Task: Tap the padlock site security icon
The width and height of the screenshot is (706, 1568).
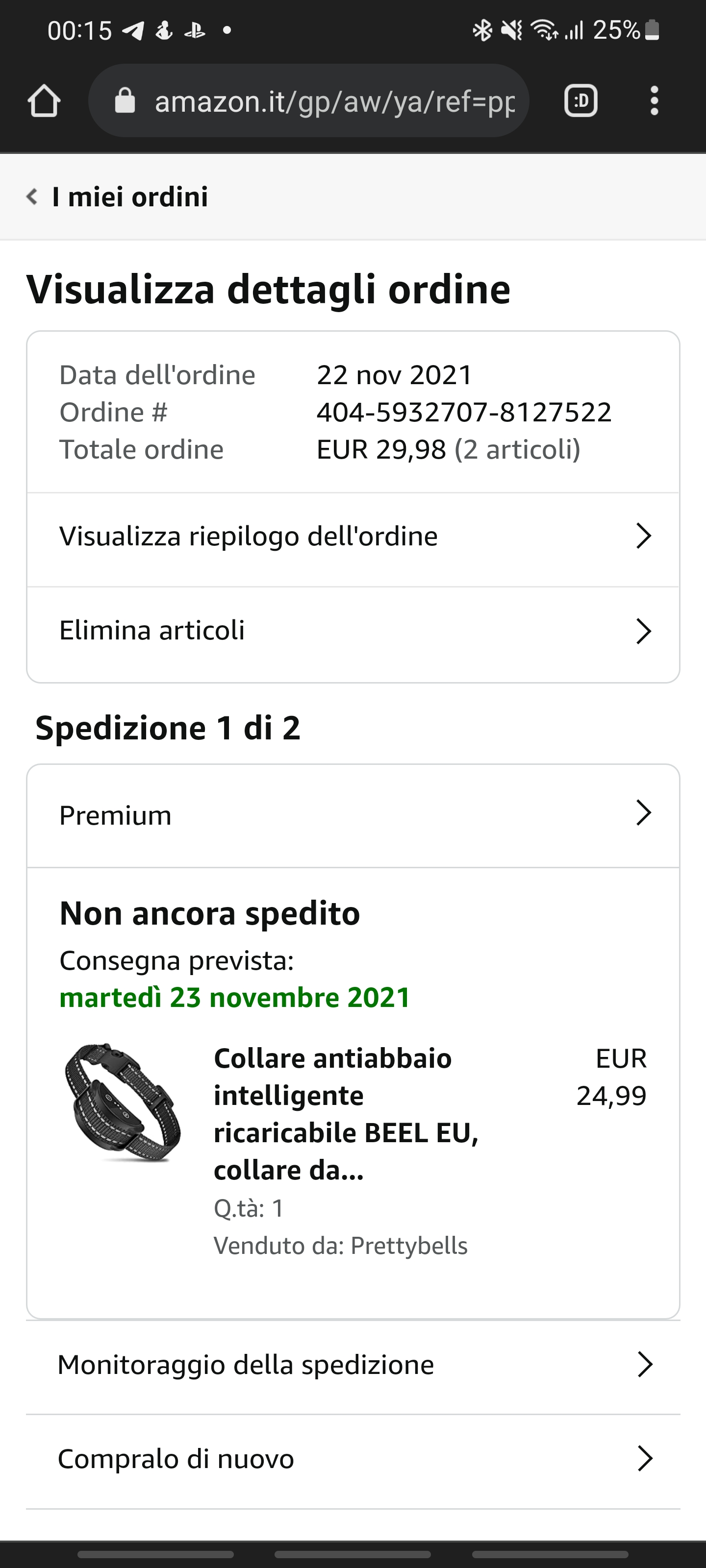Action: (x=125, y=101)
